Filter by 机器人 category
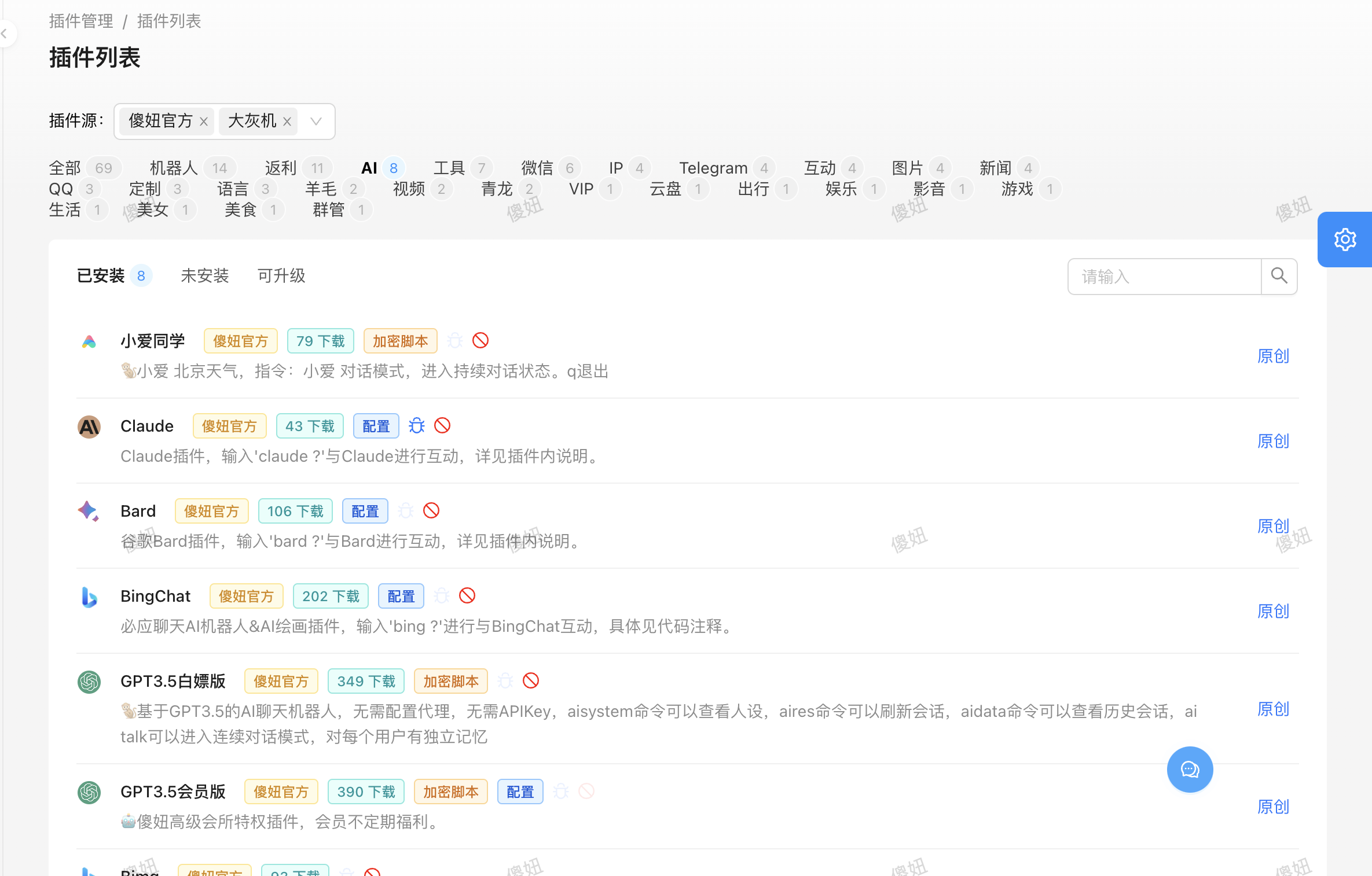Image resolution: width=1372 pixels, height=876 pixels. coord(174,168)
